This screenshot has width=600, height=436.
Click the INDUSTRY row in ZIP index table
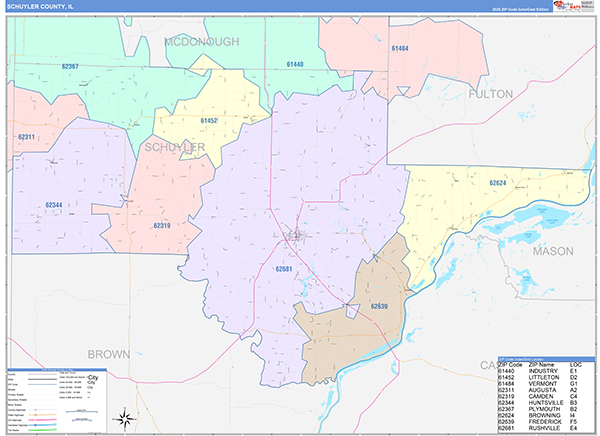coord(546,371)
